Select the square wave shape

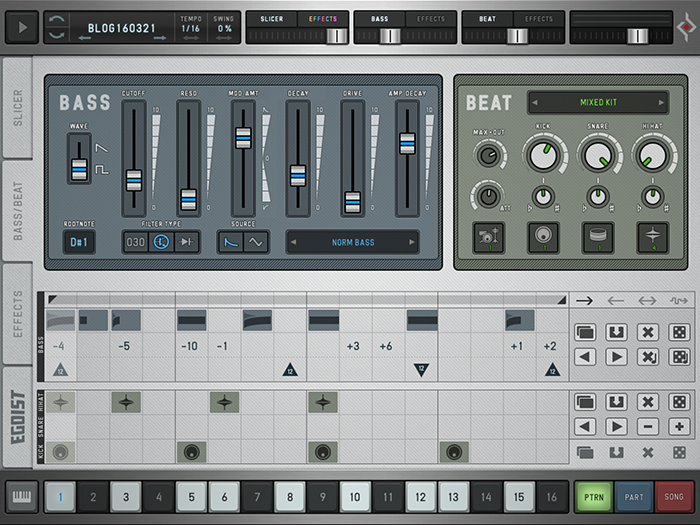[x=102, y=170]
